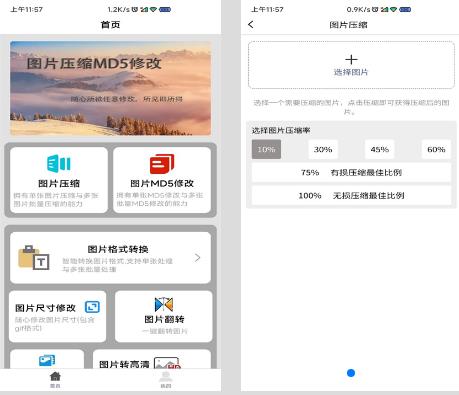Tap the HD image icon beside 图片转高清
Screen dimensions: 459x395
coord(168,363)
